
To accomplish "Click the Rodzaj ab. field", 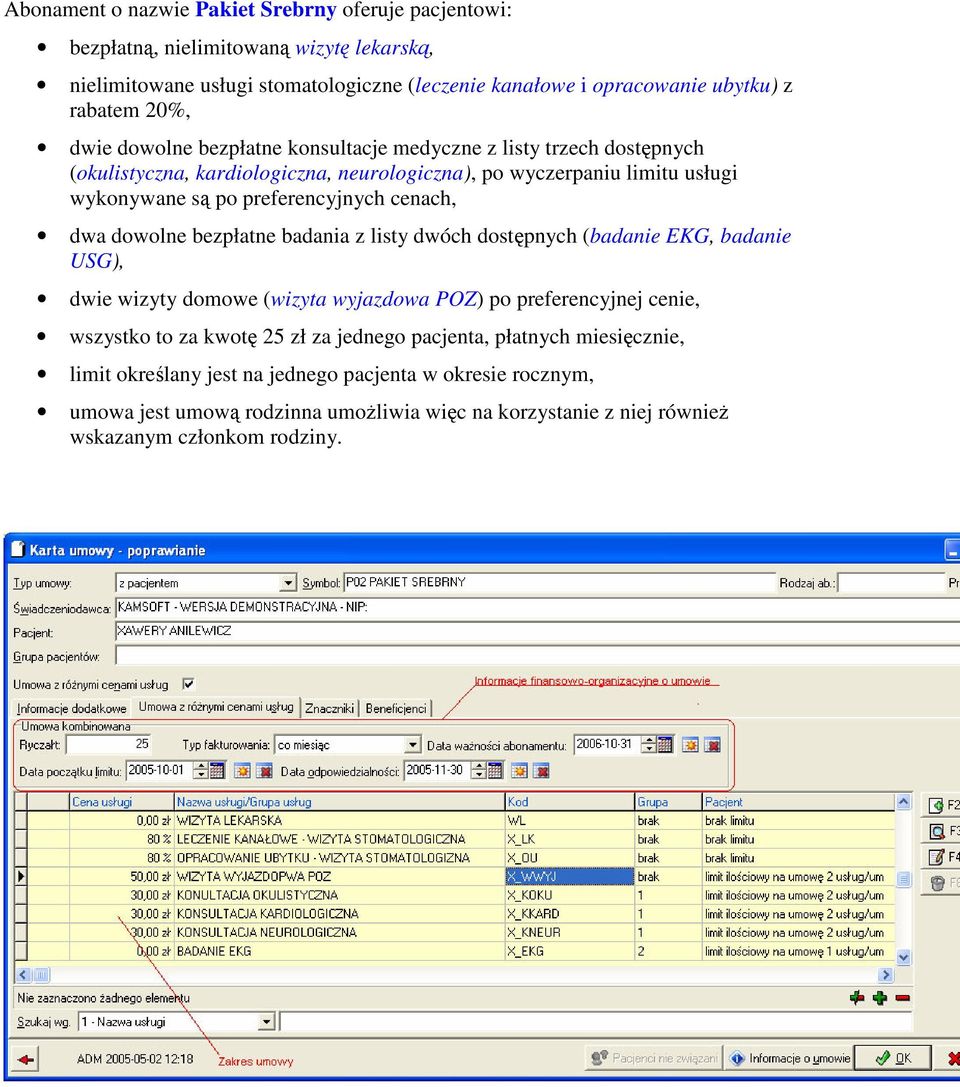I will pyautogui.click(x=891, y=583).
